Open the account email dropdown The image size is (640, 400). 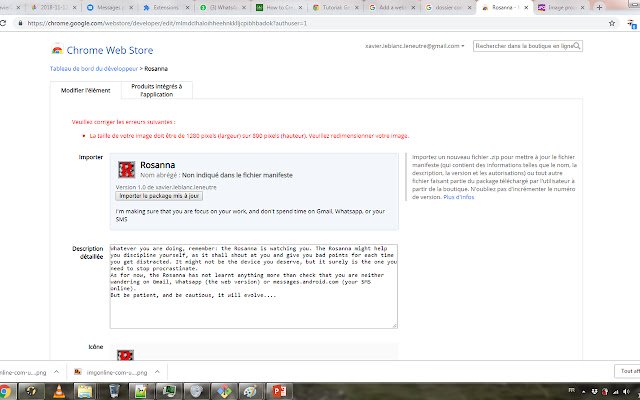coord(415,46)
